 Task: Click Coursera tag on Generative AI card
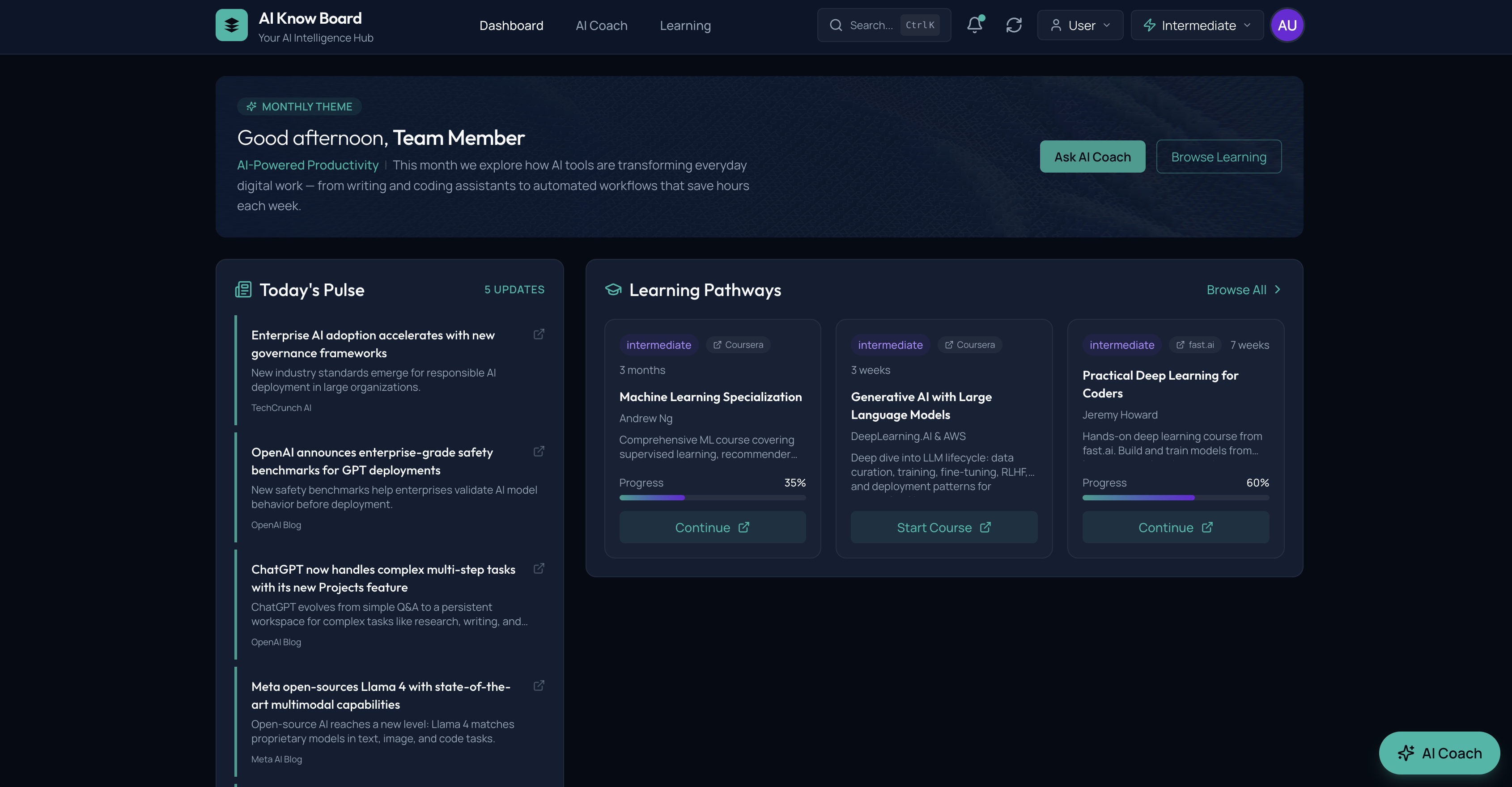tap(970, 344)
